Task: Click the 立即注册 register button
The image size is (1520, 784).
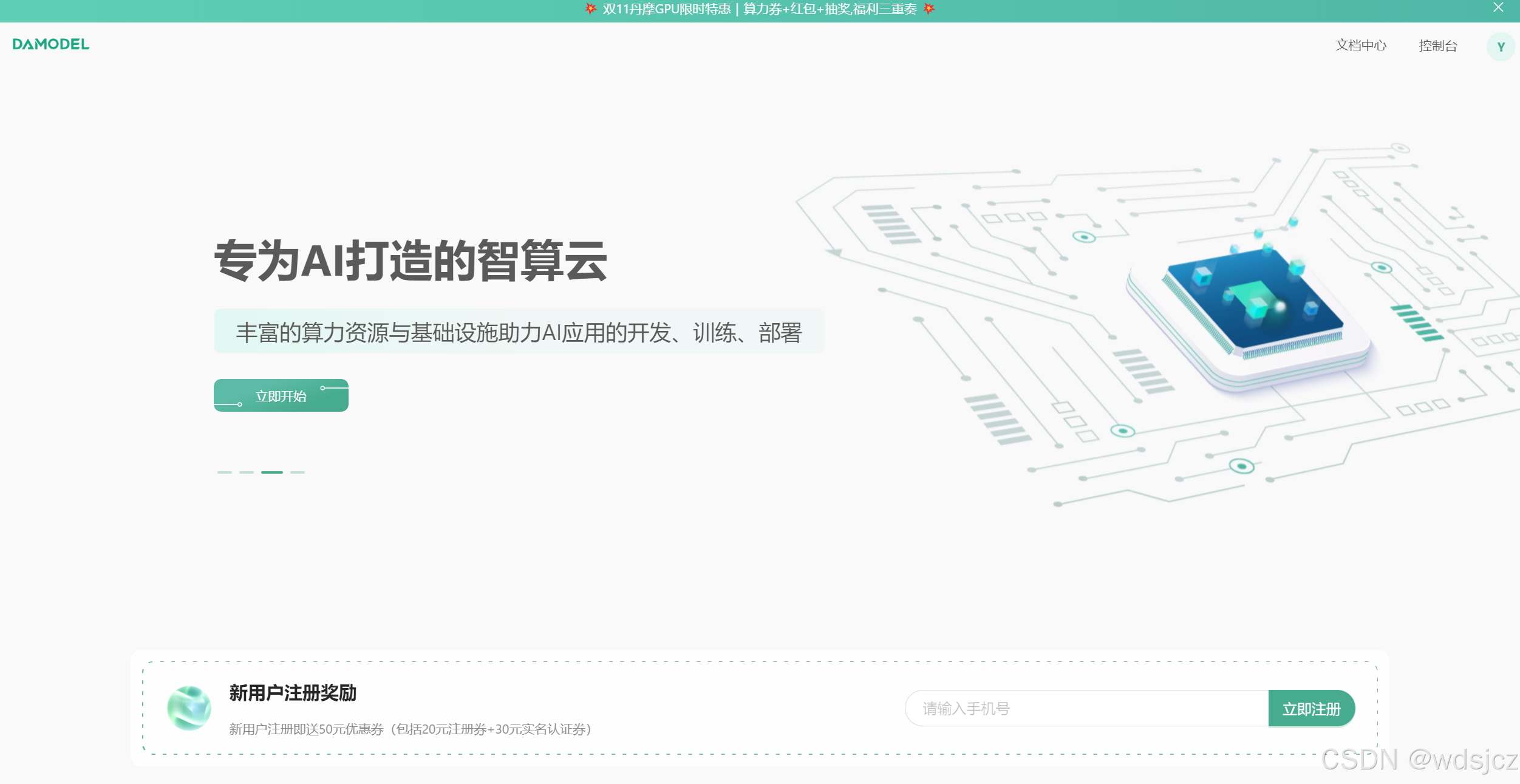Action: tap(1311, 709)
